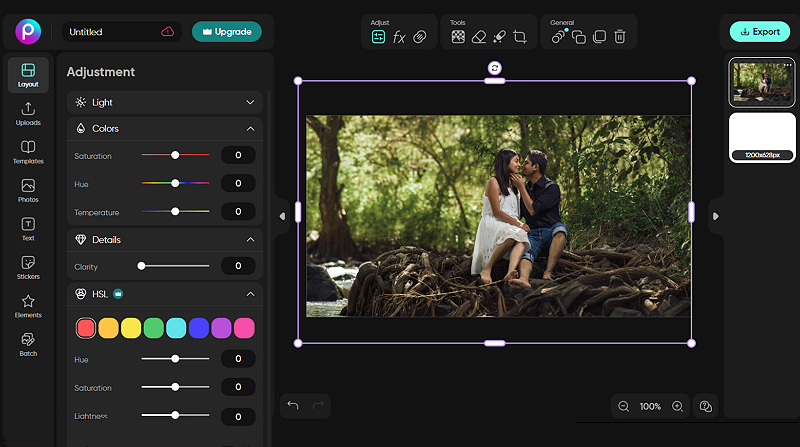Select the pink HSL color swatch

244,328
